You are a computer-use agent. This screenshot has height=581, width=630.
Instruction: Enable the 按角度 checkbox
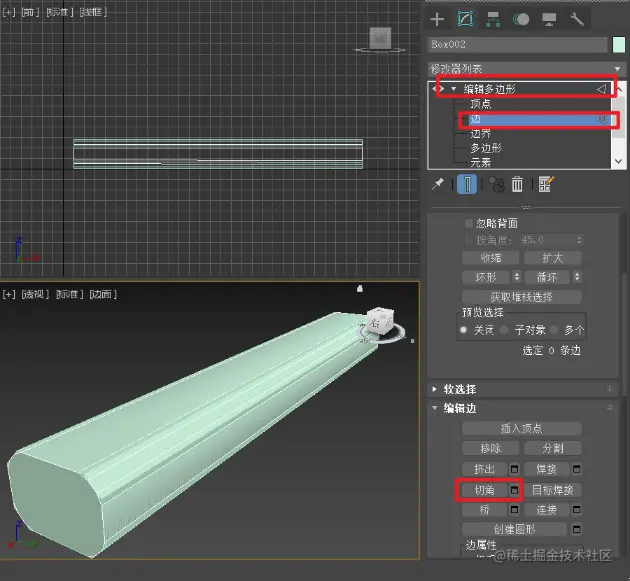point(468,240)
